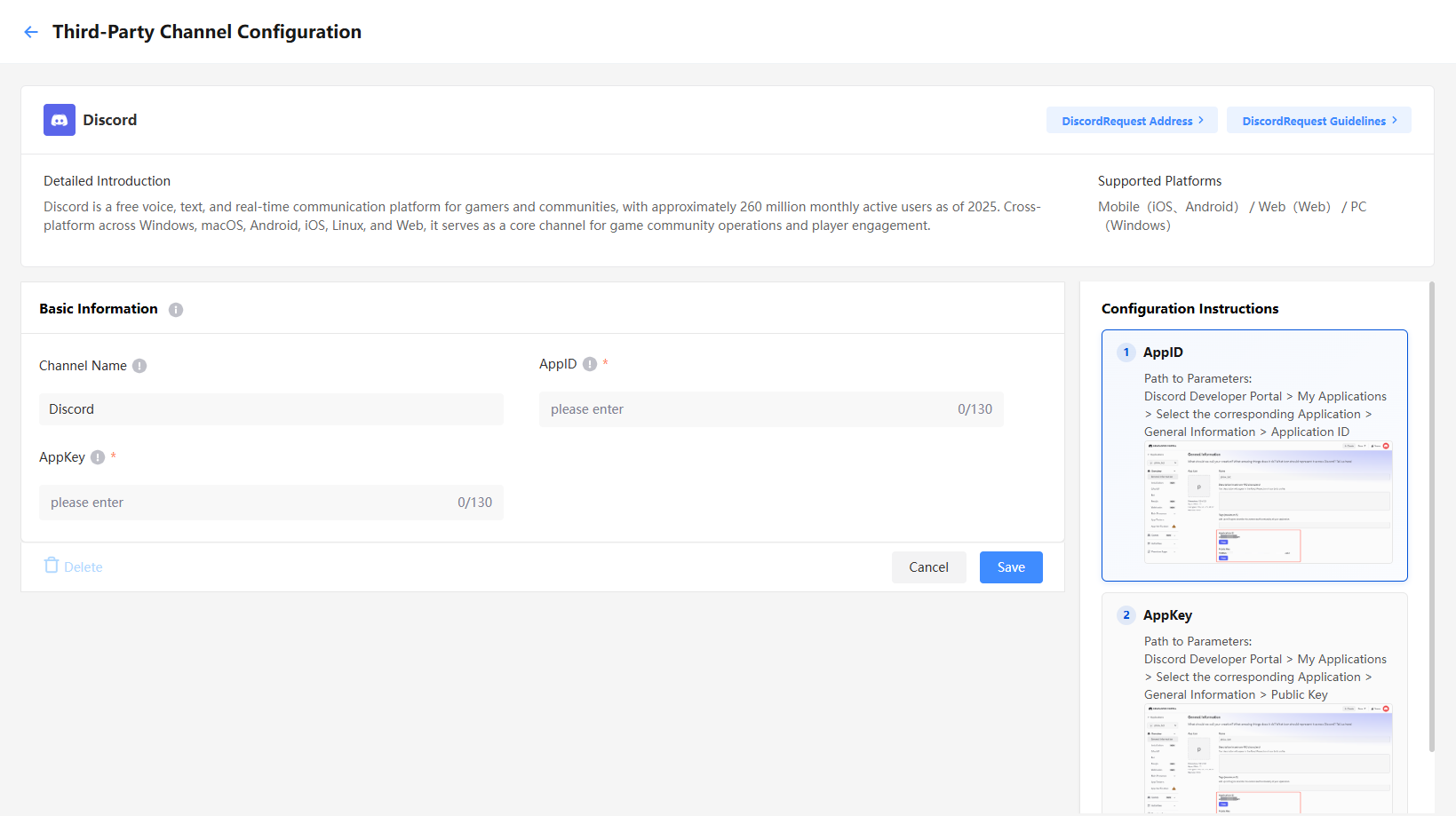Save the channel configuration
This screenshot has height=816, width=1456.
tap(1011, 567)
